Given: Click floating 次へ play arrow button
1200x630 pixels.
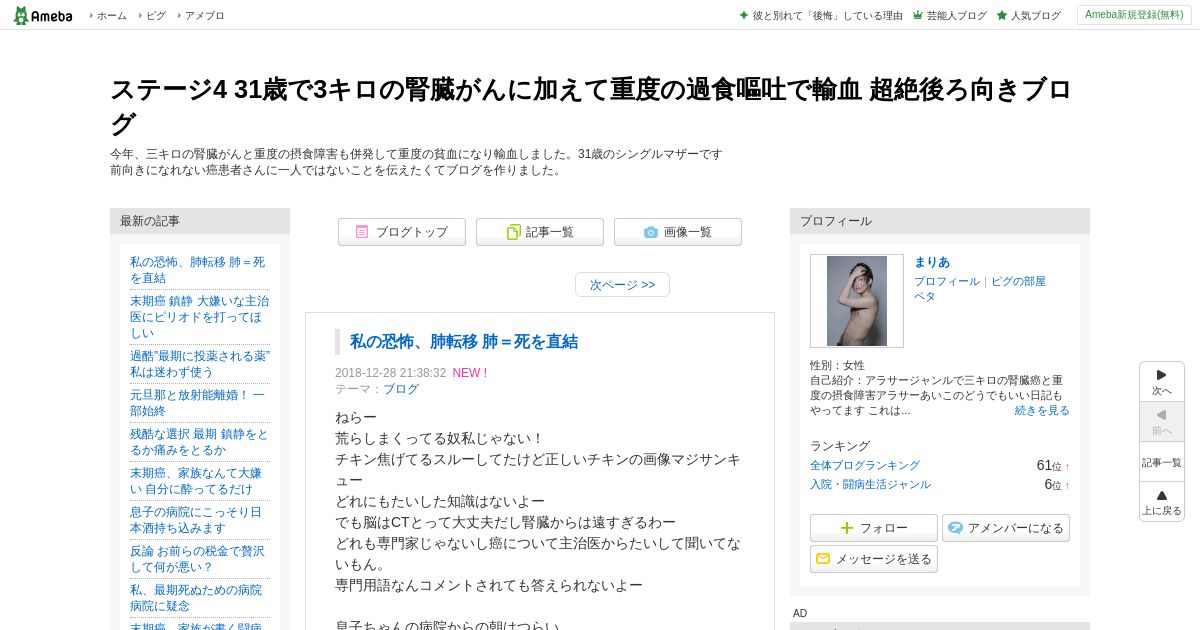Looking at the screenshot, I should (x=1162, y=382).
